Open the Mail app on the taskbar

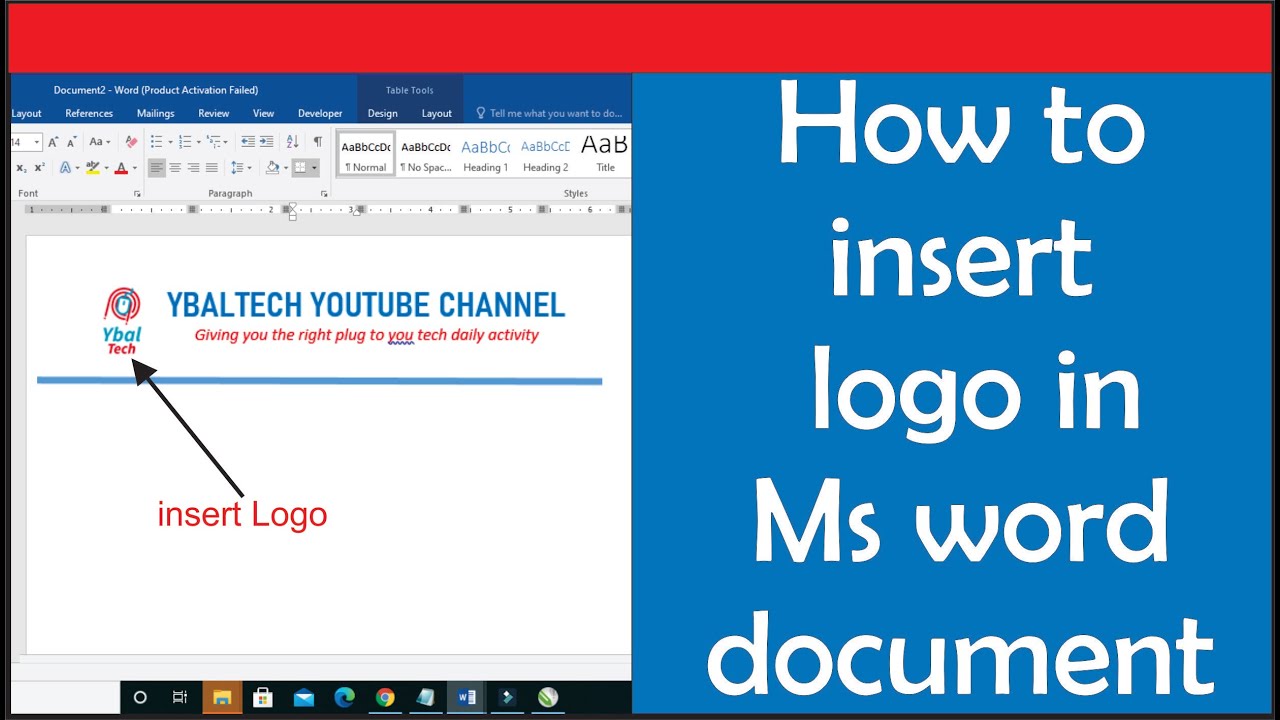pos(304,697)
